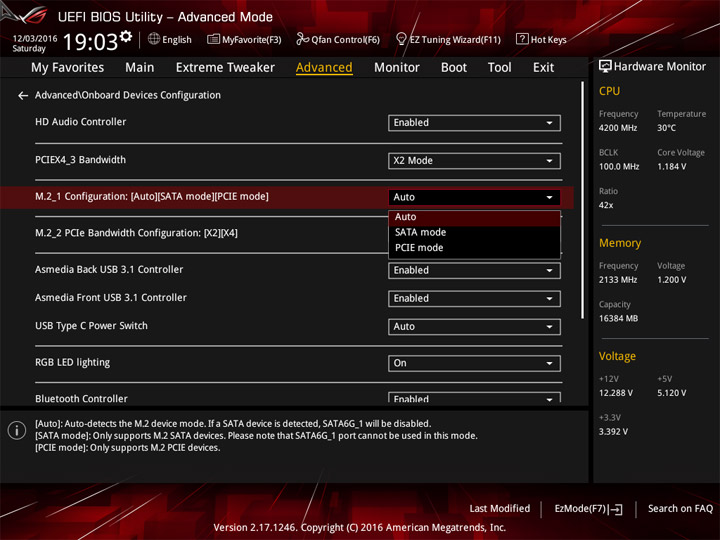Open the RGB LED lighting dropdown

pos(474,363)
